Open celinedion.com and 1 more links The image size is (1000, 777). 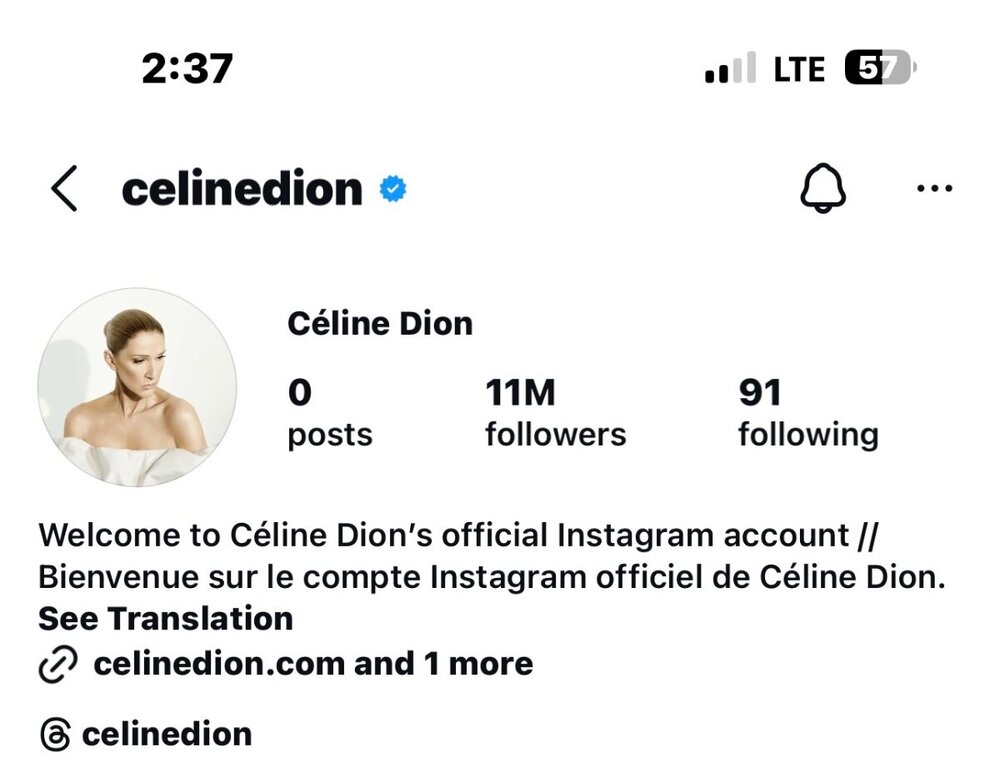pos(313,664)
